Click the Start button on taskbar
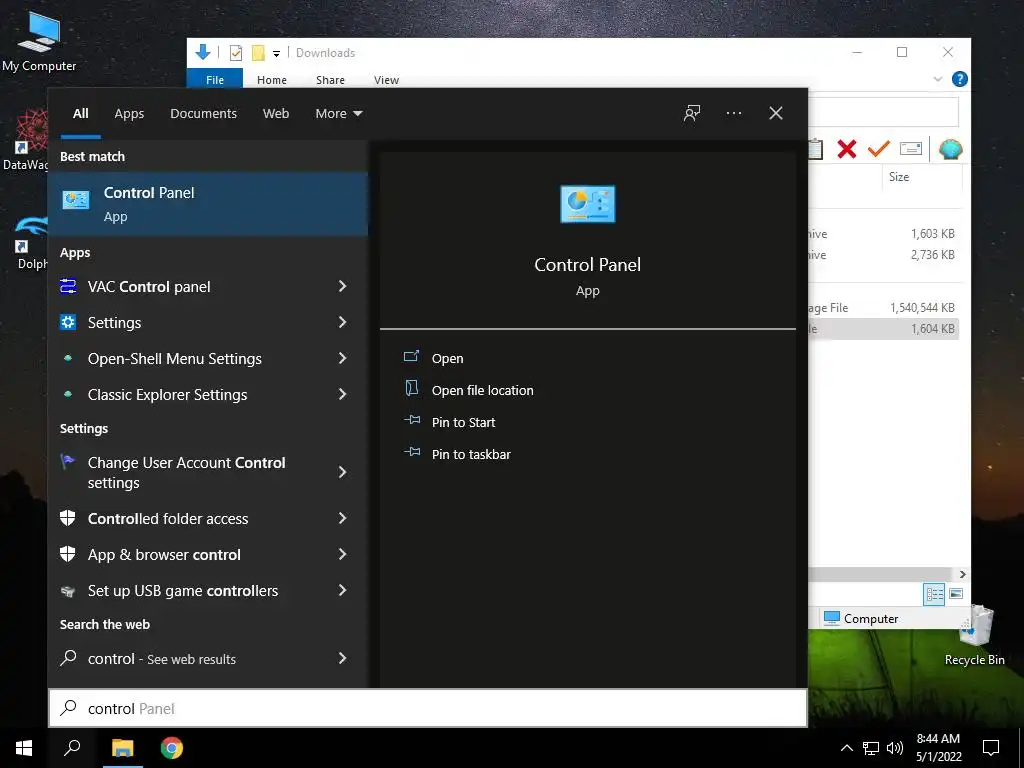Image resolution: width=1024 pixels, height=768 pixels. click(x=24, y=748)
